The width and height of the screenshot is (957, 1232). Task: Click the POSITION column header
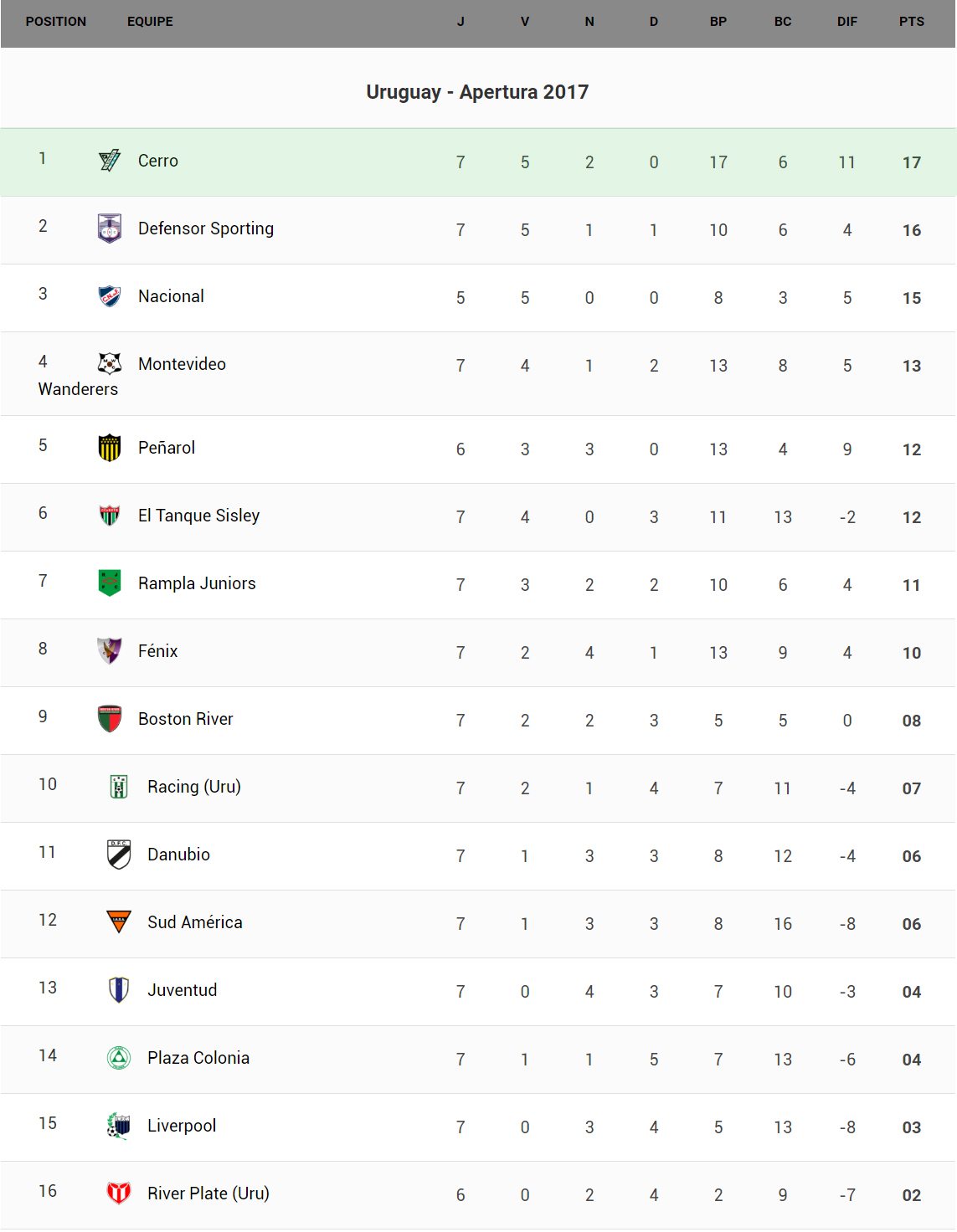tap(56, 22)
